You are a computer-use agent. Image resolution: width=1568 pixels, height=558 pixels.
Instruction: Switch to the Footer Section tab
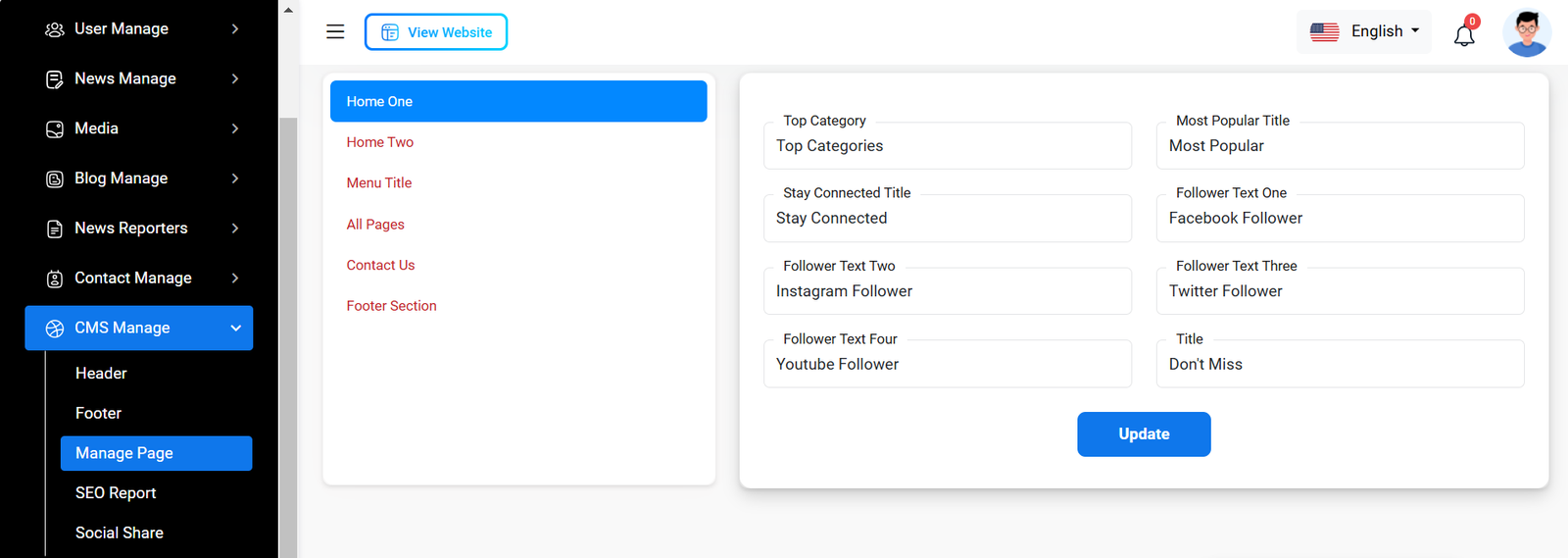point(391,306)
